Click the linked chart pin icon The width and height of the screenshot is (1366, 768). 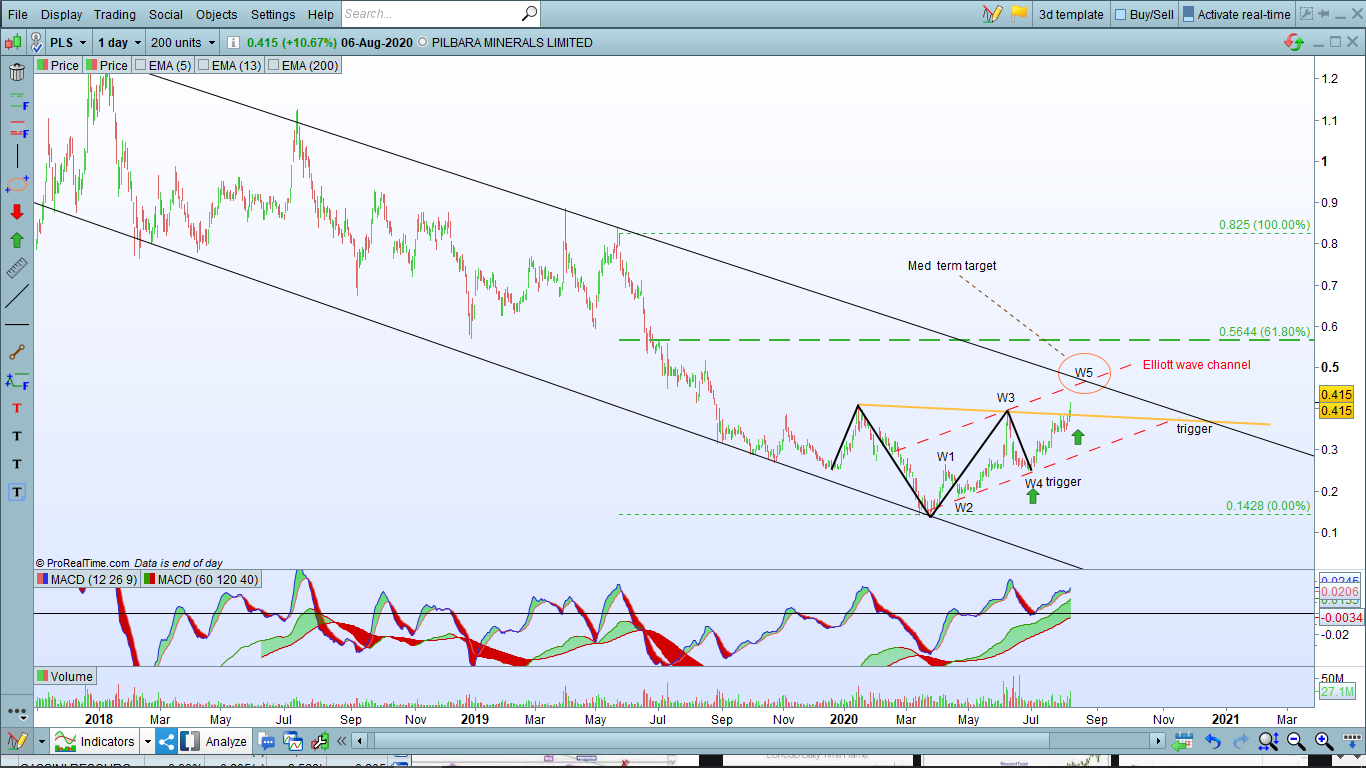point(37,42)
